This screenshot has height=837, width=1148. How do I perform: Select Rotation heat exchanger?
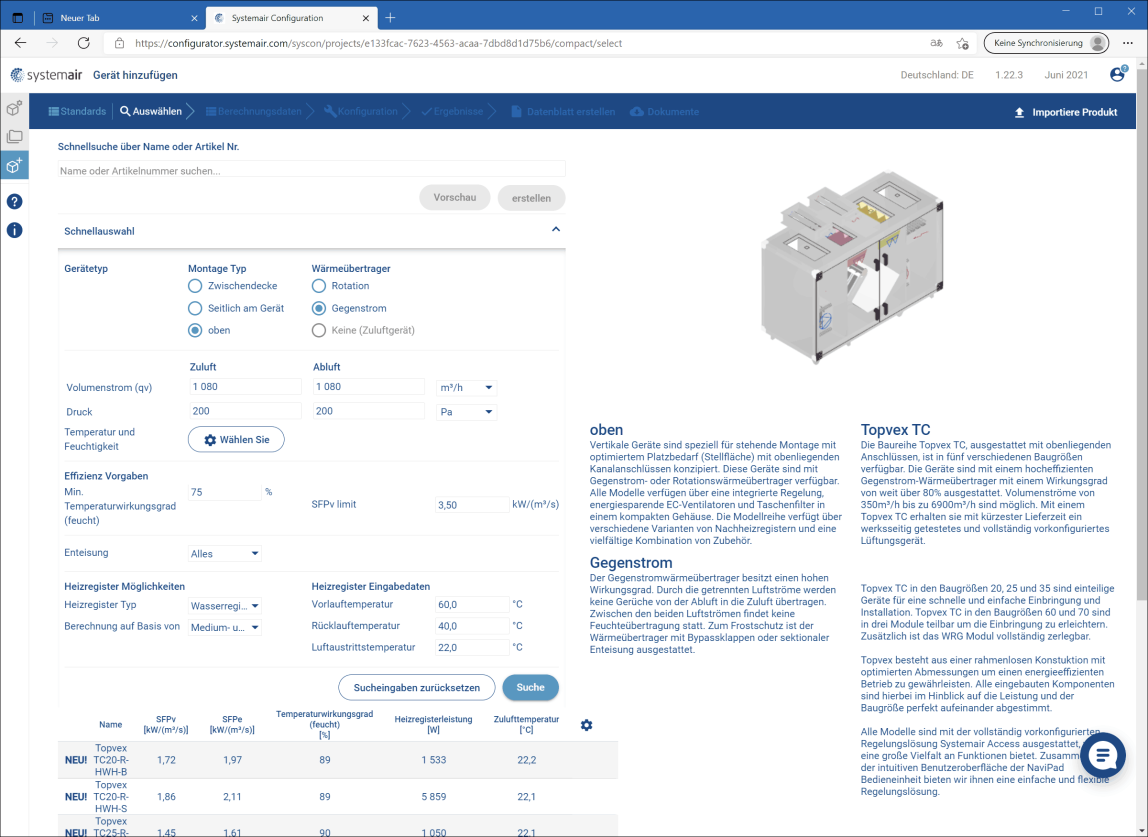[x=318, y=286]
